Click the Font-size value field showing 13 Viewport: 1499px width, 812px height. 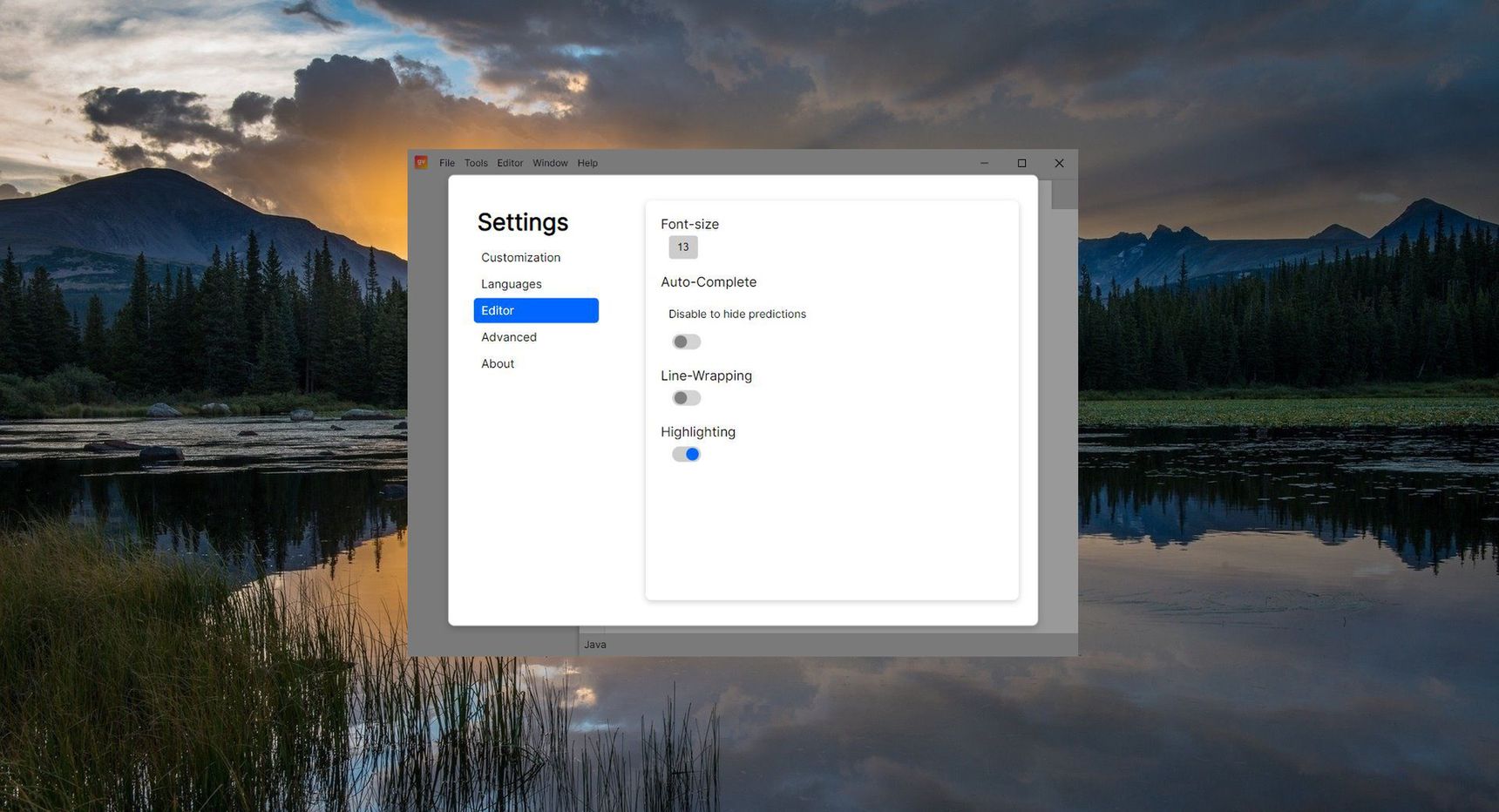(683, 247)
